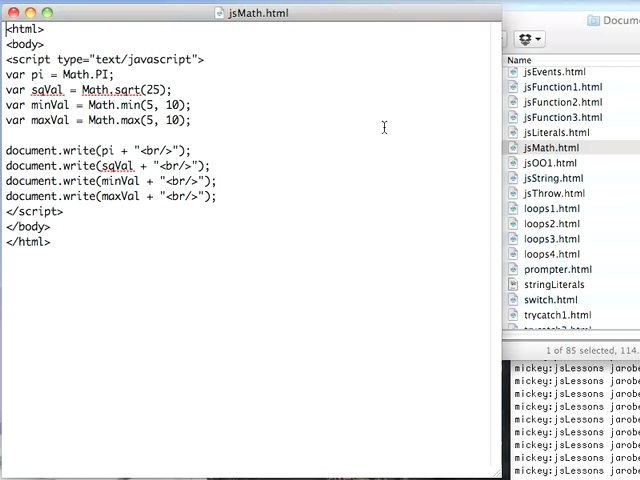This screenshot has height=480, width=640.
Task: Click the jsMath.html window title text
Action: [x=258, y=13]
